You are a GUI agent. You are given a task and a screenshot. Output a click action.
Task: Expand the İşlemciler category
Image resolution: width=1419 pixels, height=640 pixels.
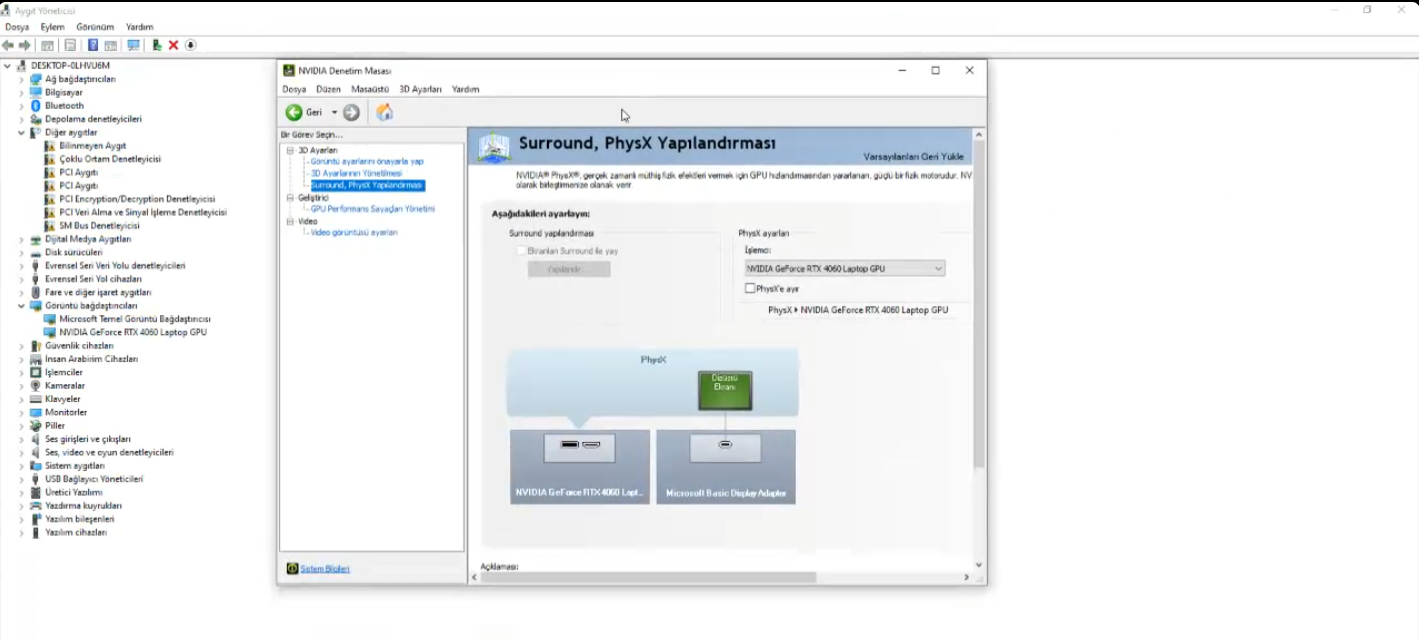pyautogui.click(x=21, y=372)
